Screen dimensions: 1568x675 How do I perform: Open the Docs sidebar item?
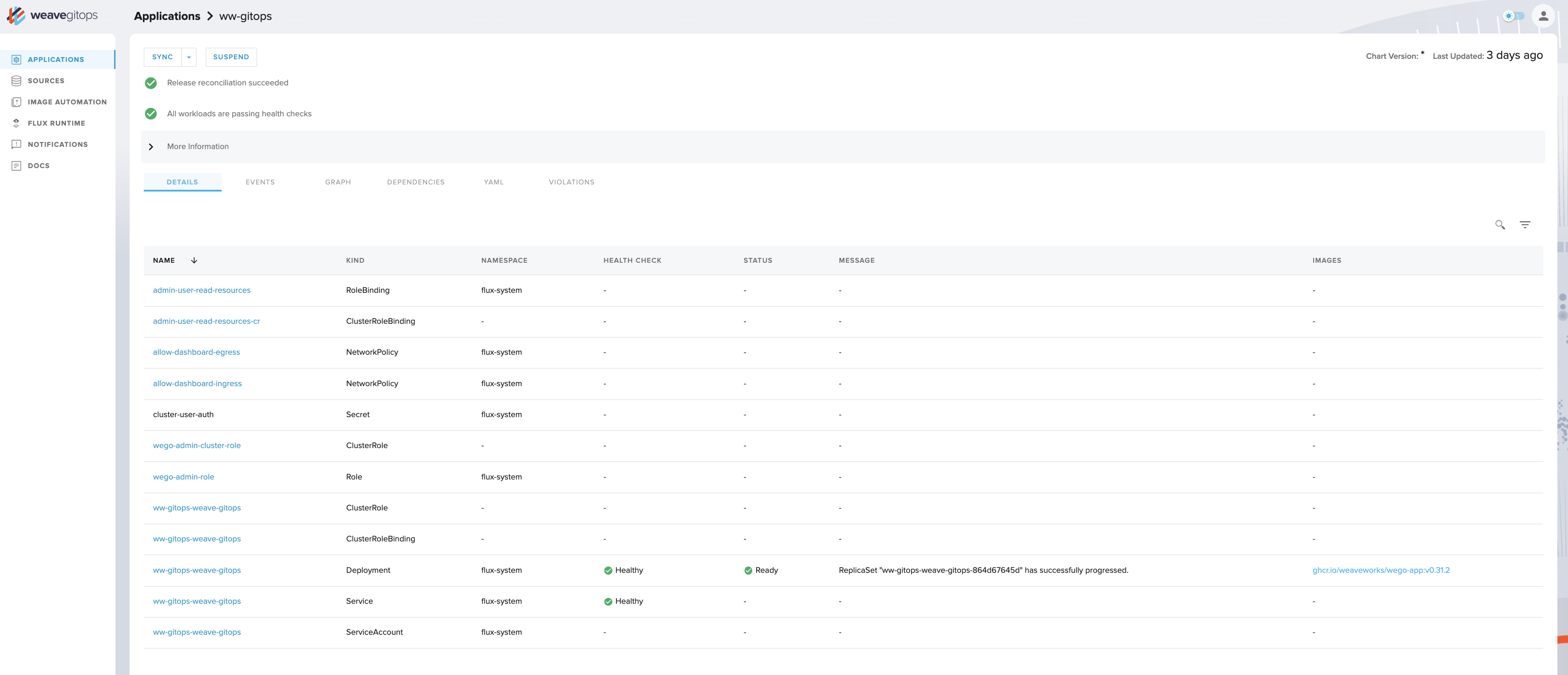(38, 165)
